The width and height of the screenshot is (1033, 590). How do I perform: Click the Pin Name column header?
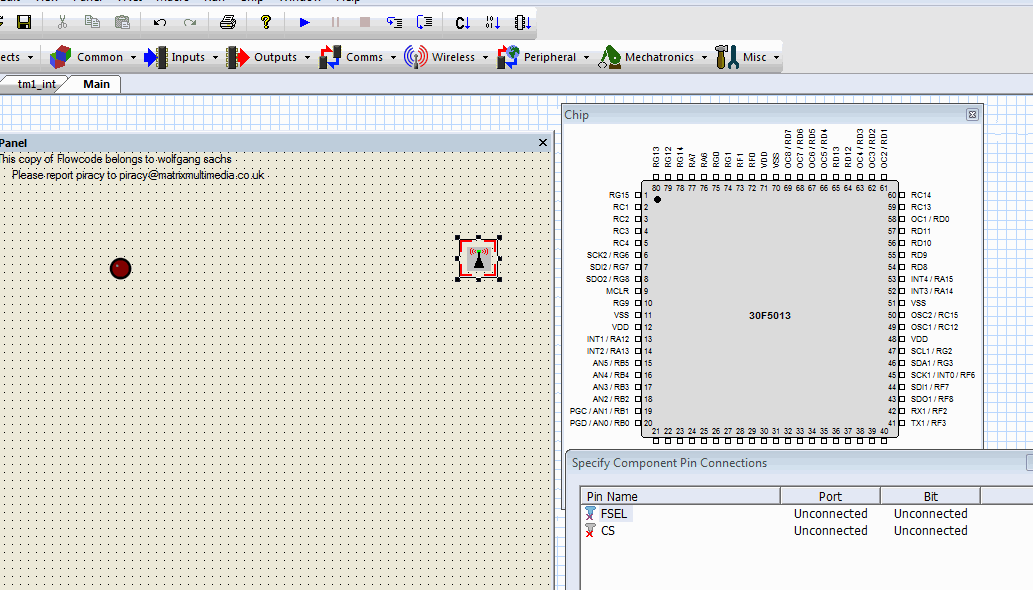coord(681,496)
